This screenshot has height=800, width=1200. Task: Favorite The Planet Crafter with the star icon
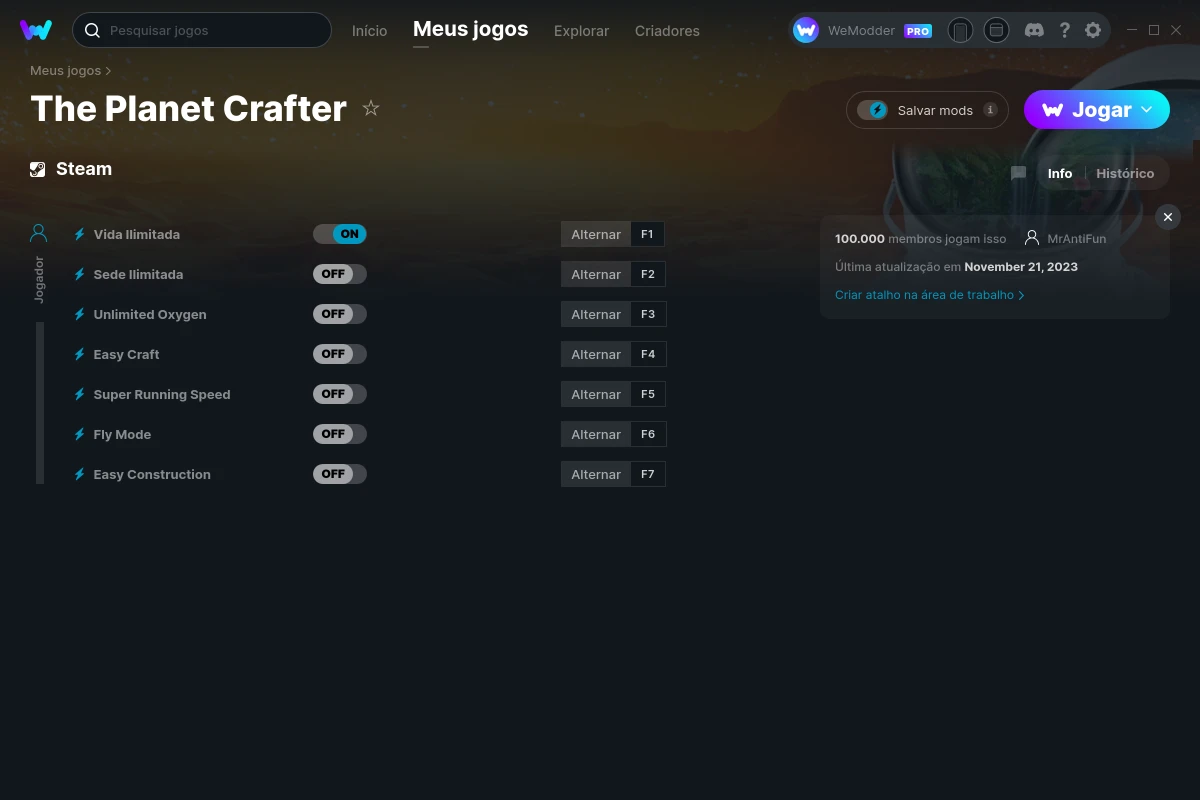point(371,108)
